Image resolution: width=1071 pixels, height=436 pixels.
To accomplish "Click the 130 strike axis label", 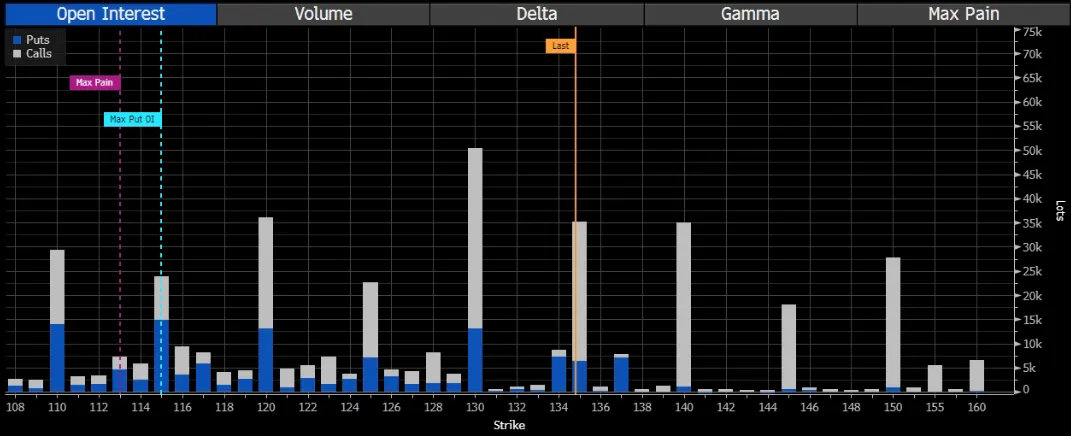I will pyautogui.click(x=475, y=407).
